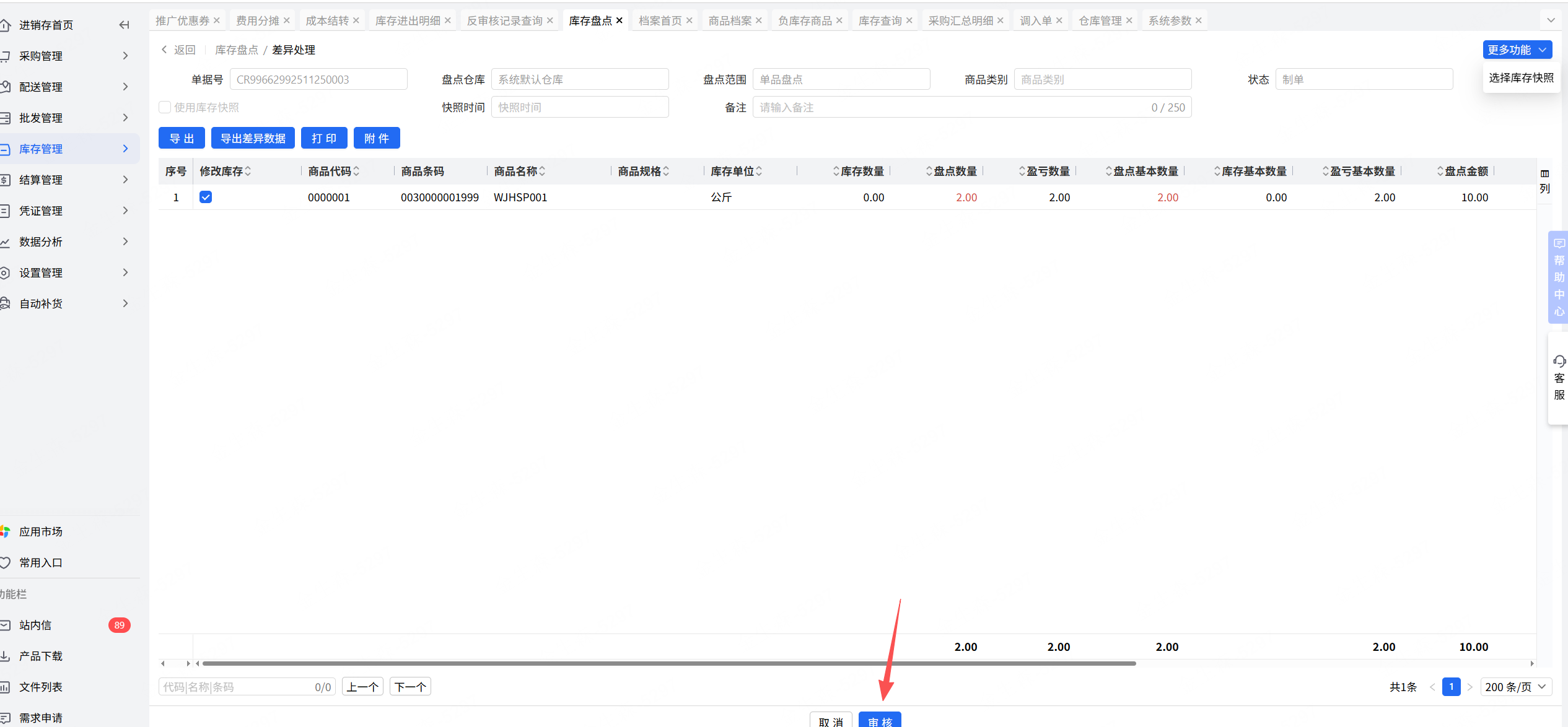
Task: Click the 列 column settings icon
Action: coord(1544,180)
